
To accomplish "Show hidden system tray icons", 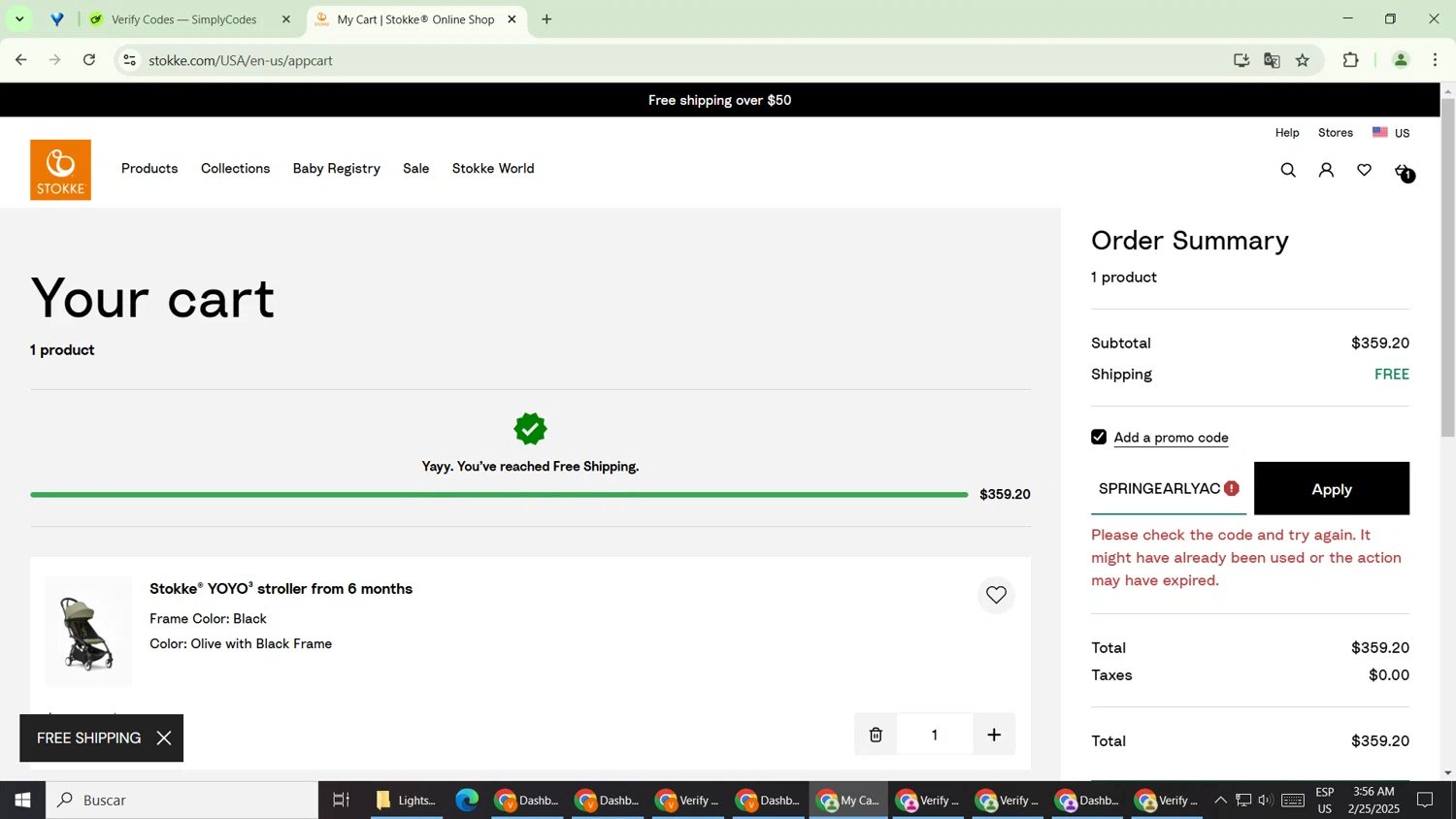I will pos(1220,801).
